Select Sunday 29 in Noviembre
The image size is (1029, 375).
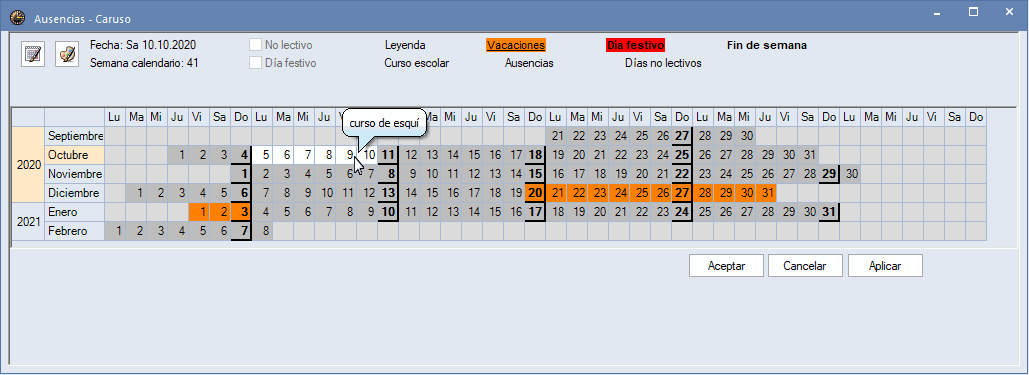[x=829, y=174]
